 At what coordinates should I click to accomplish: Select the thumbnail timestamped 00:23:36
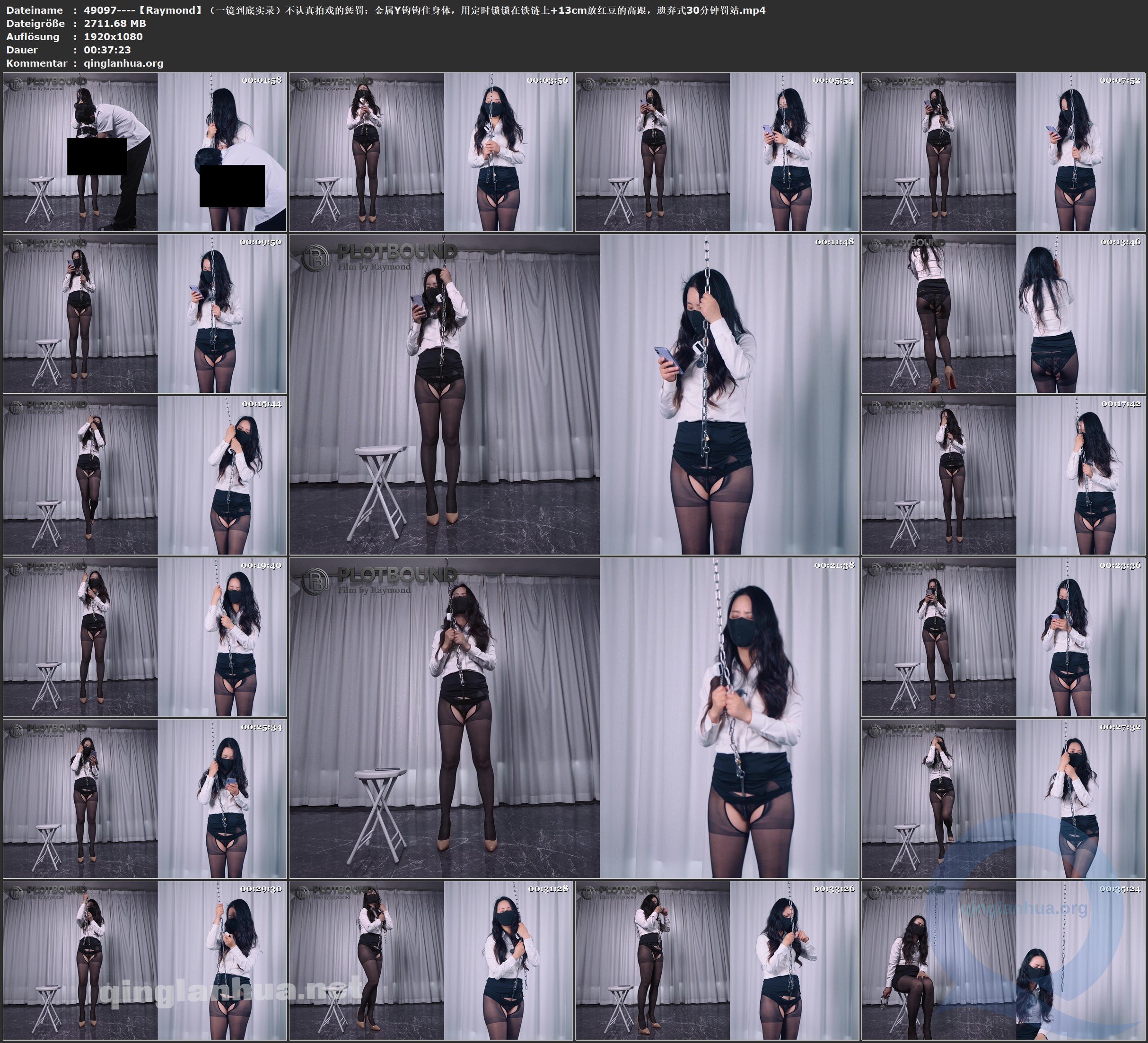pyautogui.click(x=1003, y=637)
